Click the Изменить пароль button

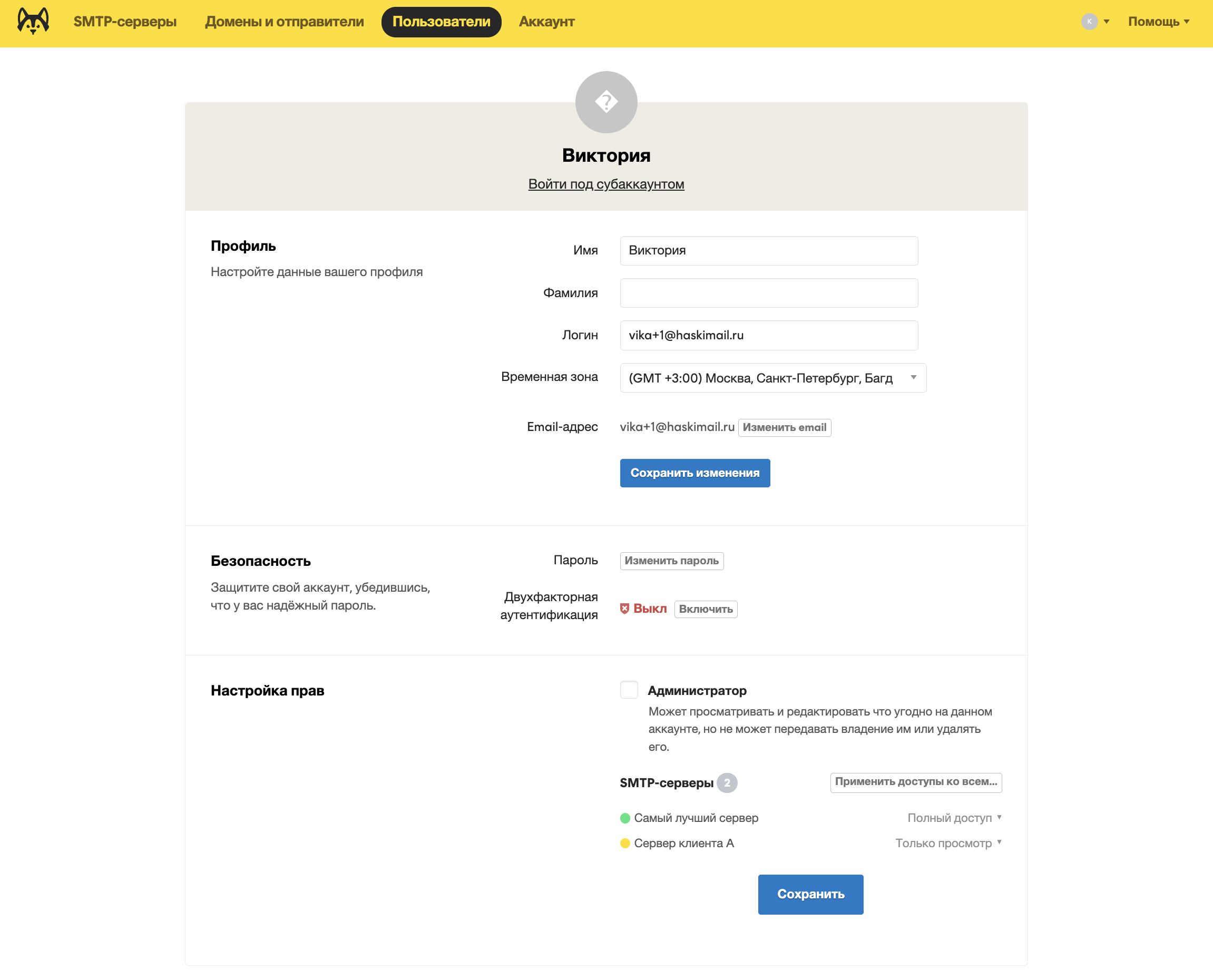click(672, 561)
